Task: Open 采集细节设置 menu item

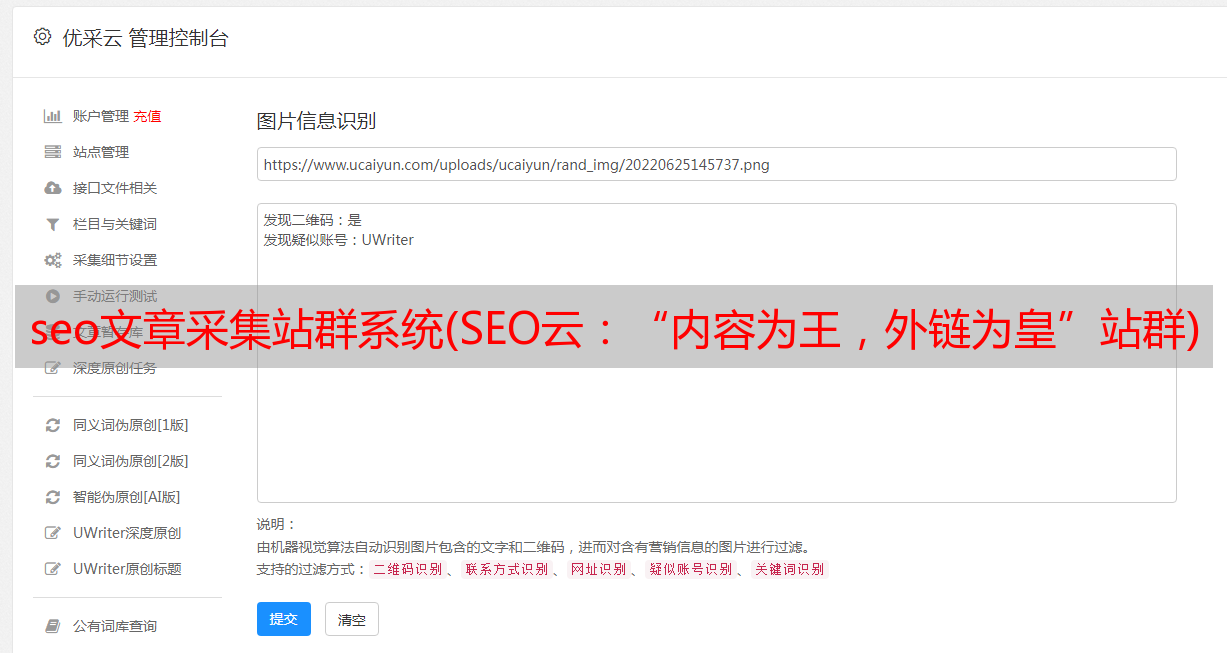Action: 115,260
